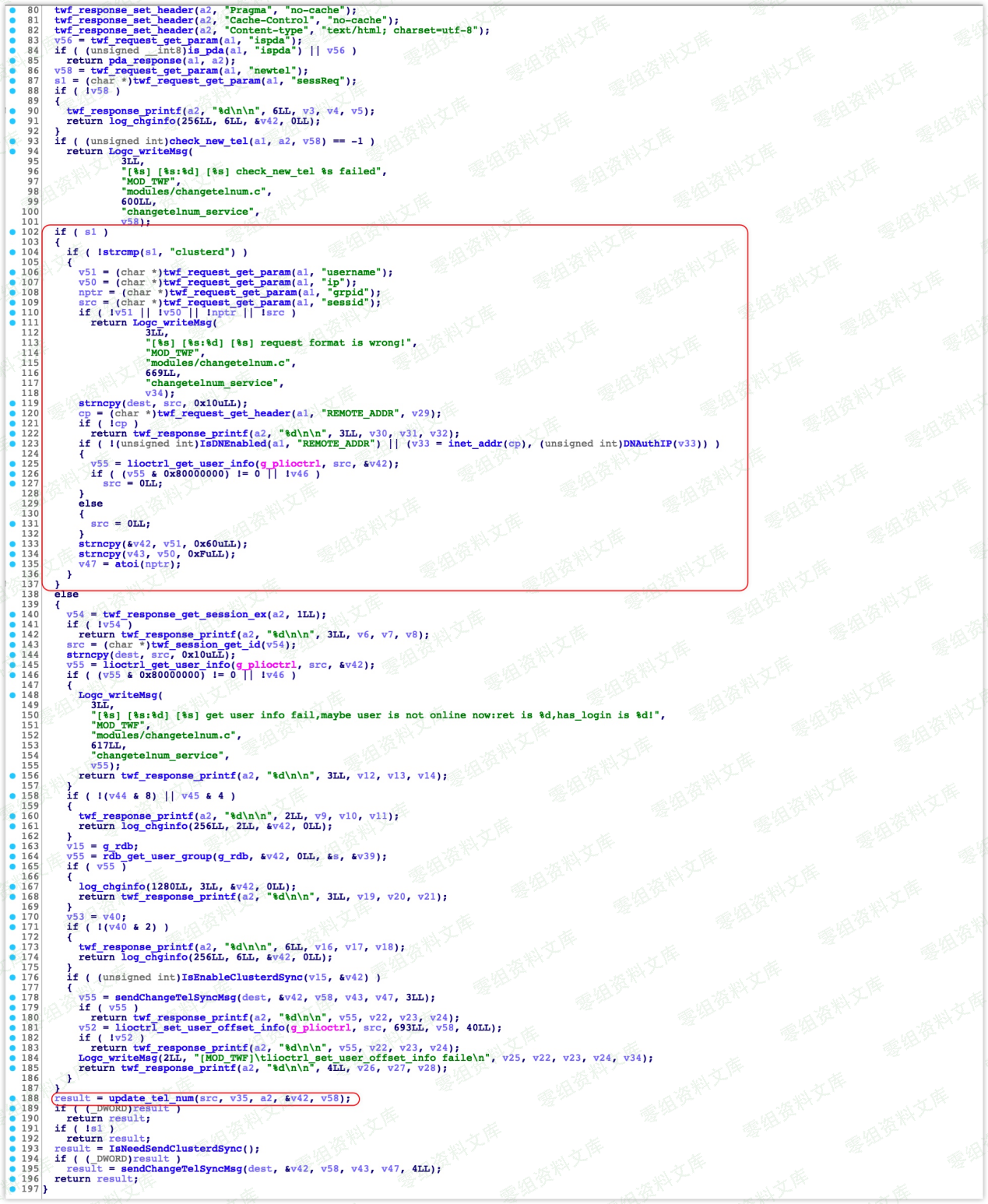The width and height of the screenshot is (988, 1204).
Task: Toggle breakpoint dot on line 196
Action: tap(12, 1178)
